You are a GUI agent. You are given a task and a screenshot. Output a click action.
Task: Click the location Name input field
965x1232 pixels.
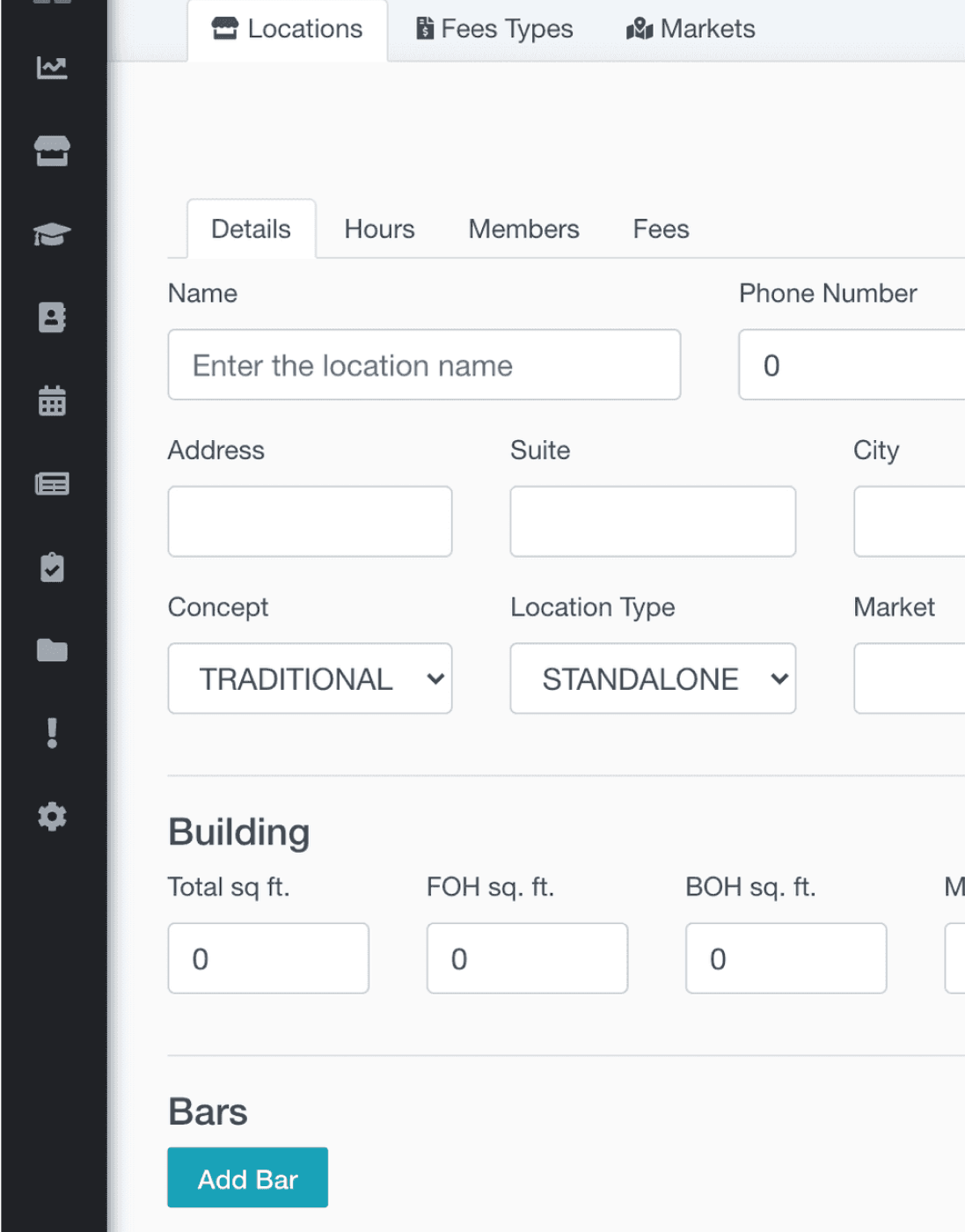424,365
